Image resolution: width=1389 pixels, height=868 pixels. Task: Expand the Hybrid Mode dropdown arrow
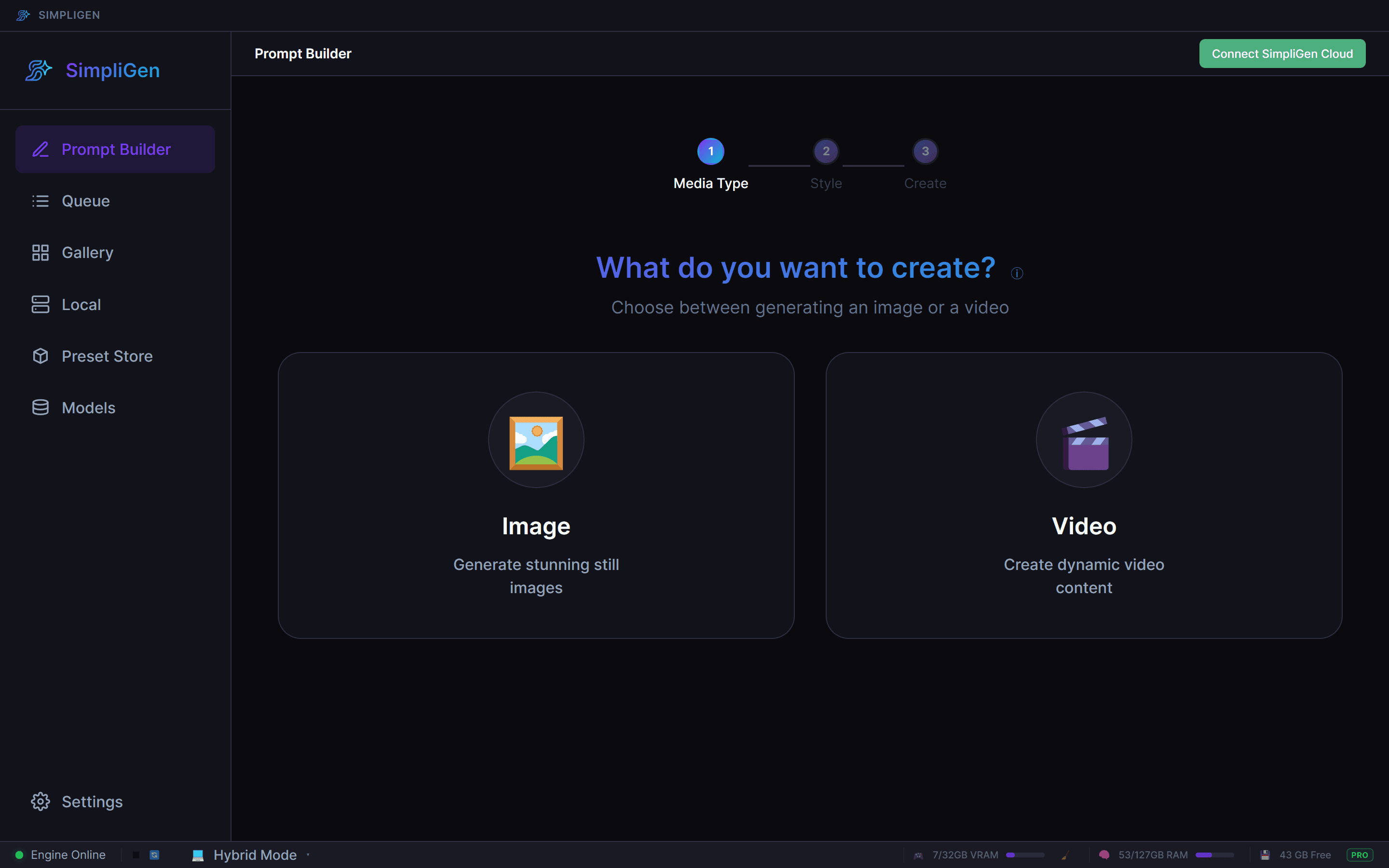coord(308,855)
